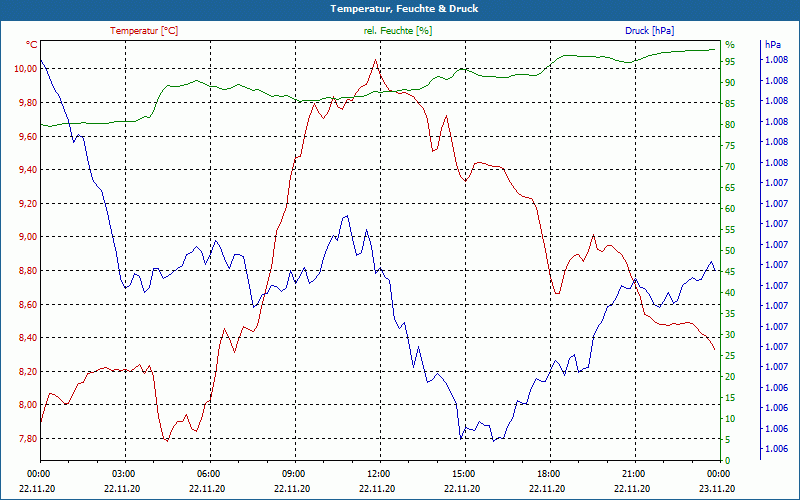Click the '40' humidity axis value
The width and height of the screenshot is (800, 500).
(730, 293)
